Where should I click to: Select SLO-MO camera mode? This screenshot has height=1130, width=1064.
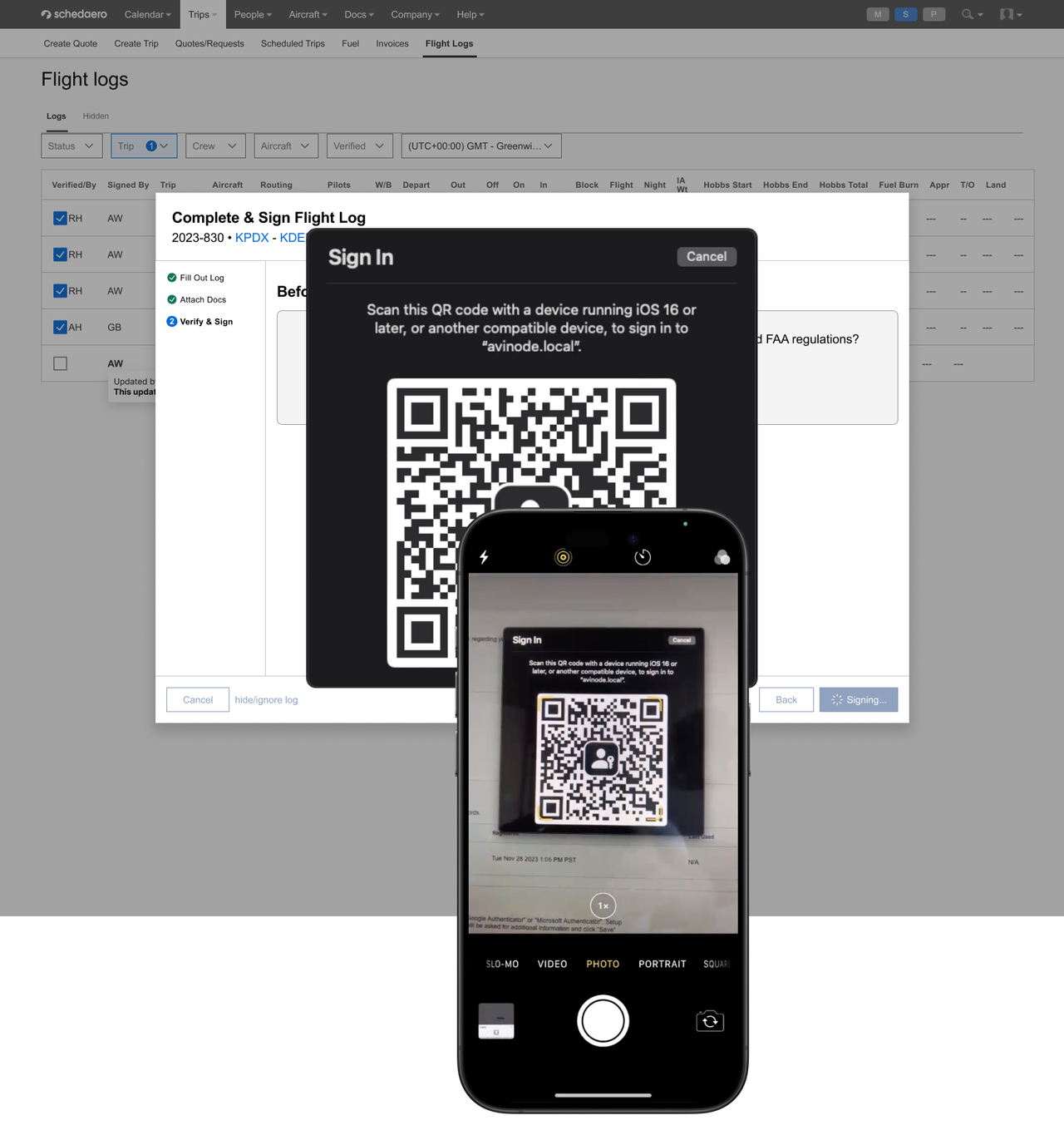tap(502, 965)
